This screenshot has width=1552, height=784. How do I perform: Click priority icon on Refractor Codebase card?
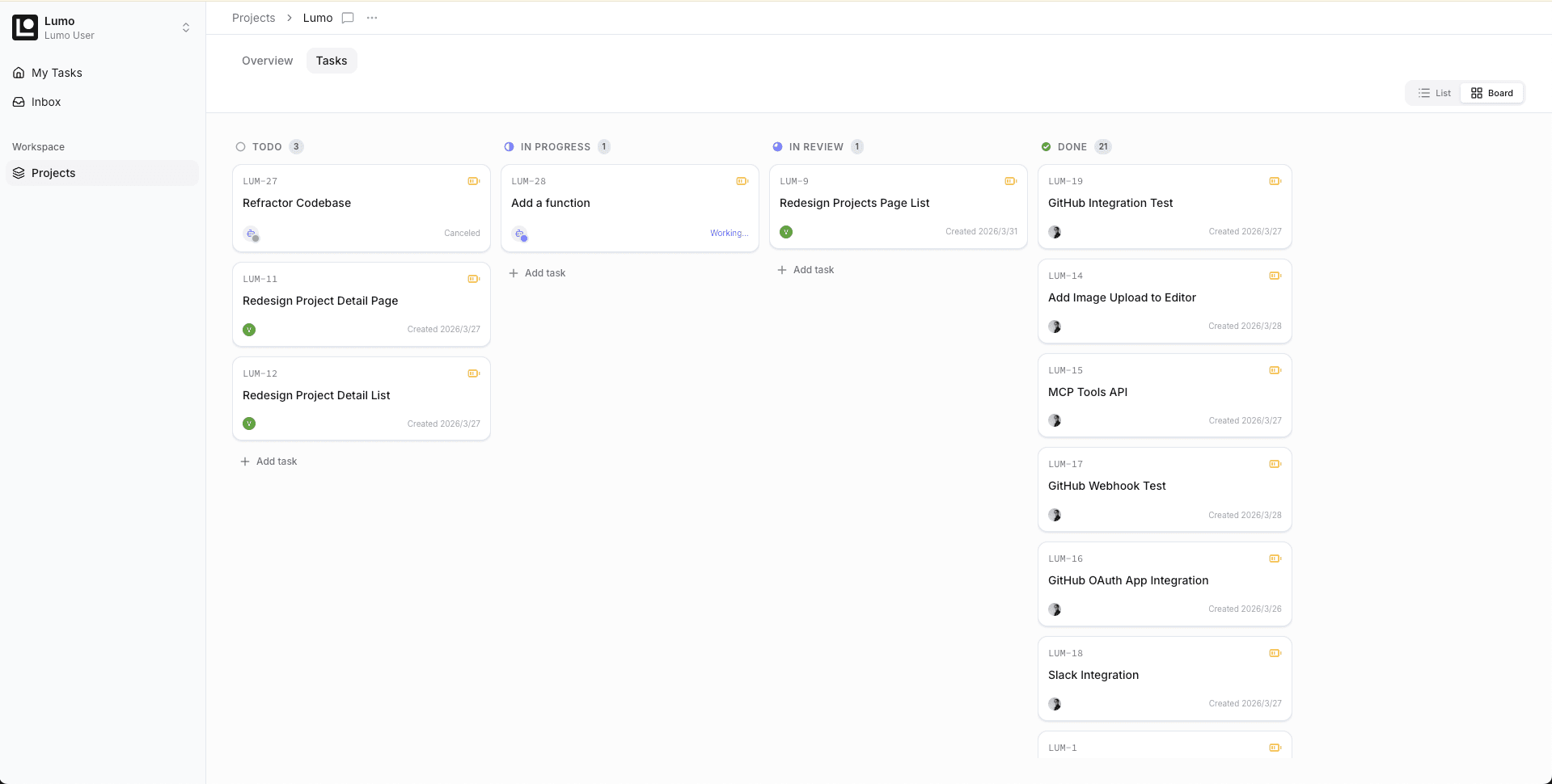tap(473, 181)
